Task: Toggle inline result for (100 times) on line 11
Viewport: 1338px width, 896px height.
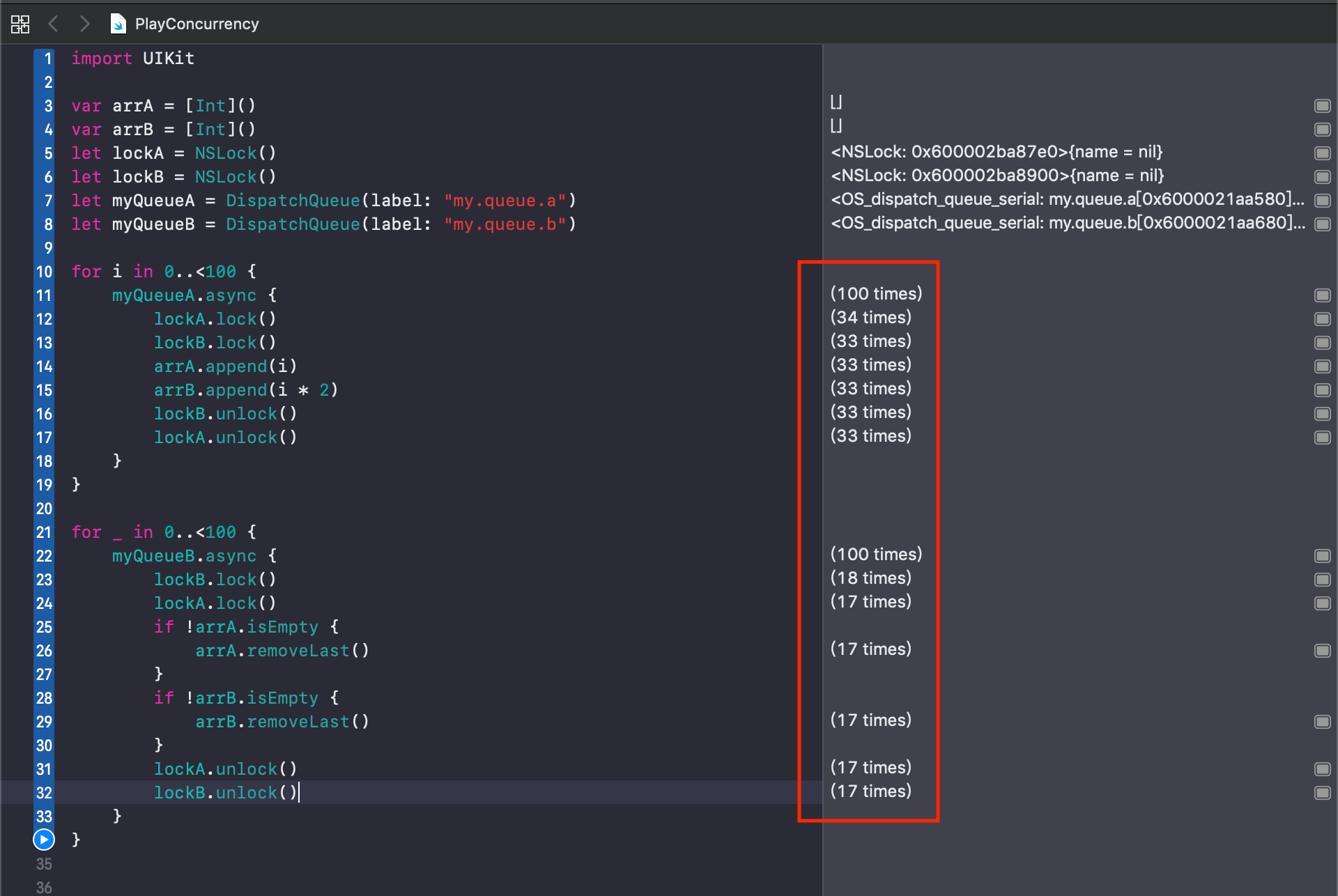Action: [x=1323, y=295]
